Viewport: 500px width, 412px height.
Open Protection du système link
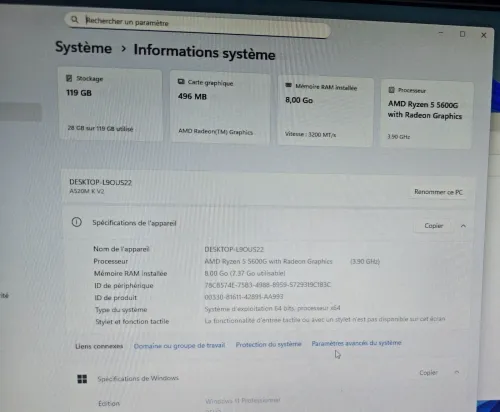268,344
